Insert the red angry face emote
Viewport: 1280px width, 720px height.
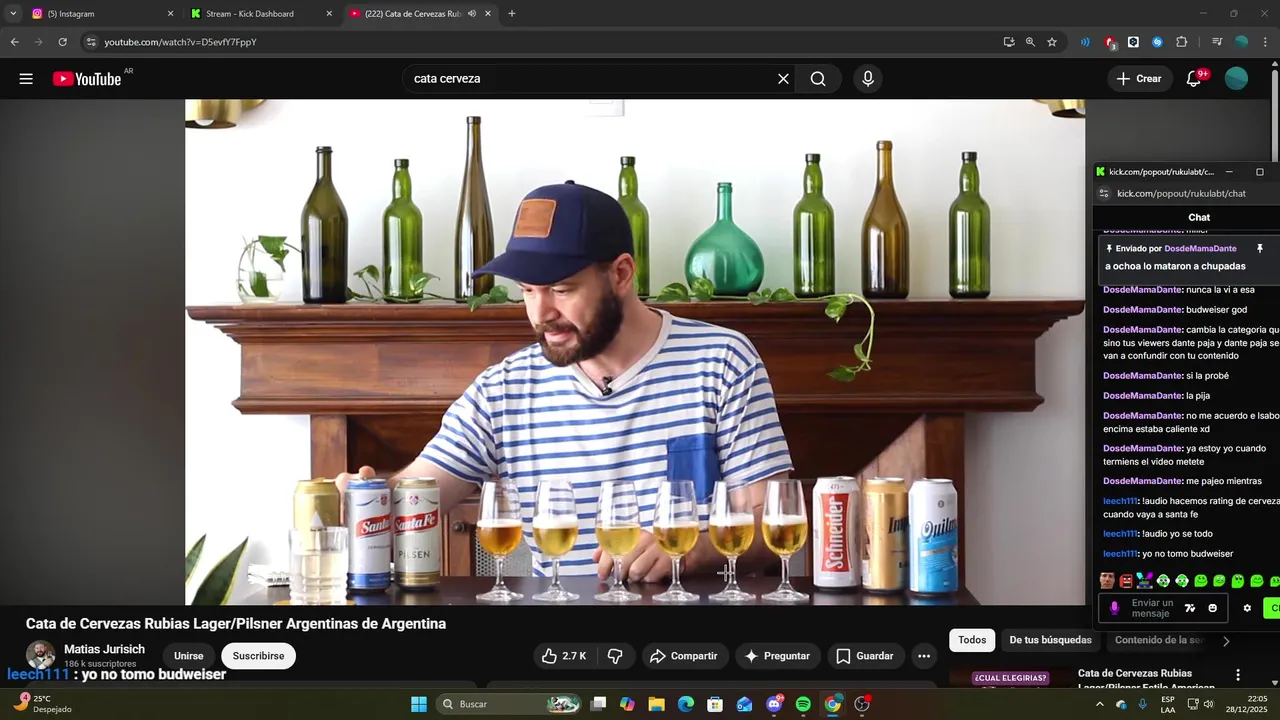(x=1126, y=581)
